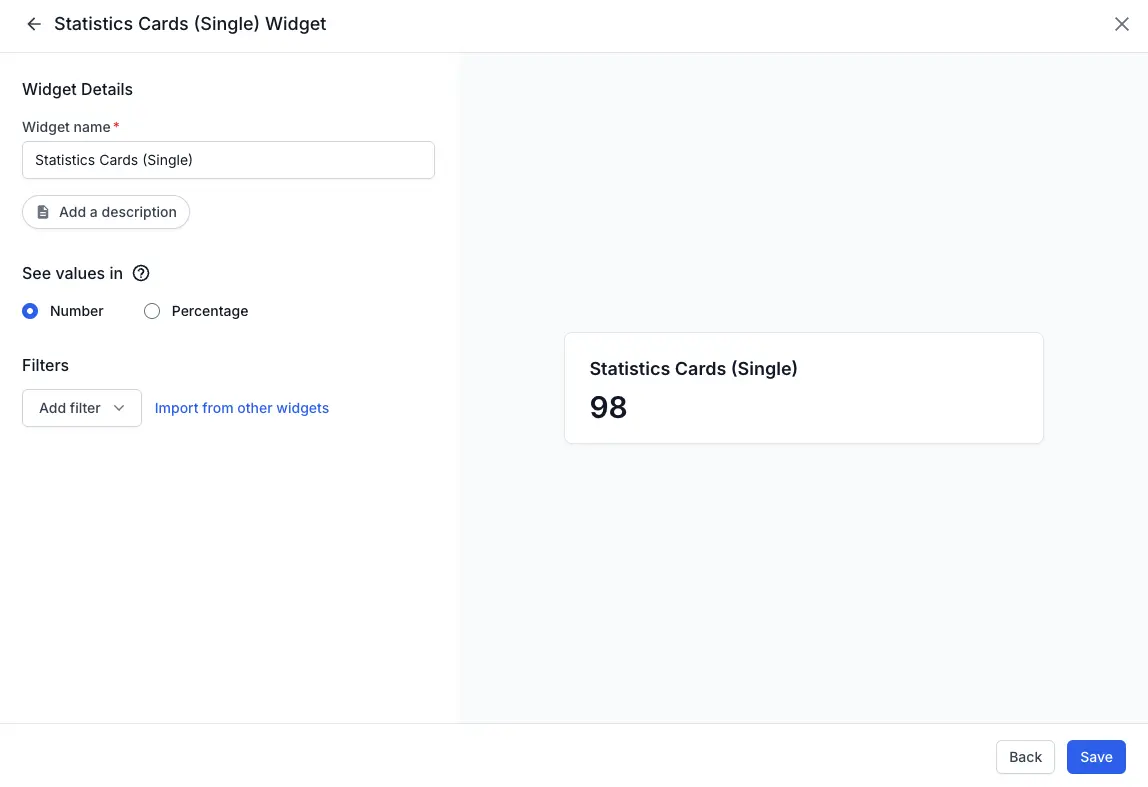The height and width of the screenshot is (787, 1148).
Task: Click the document icon in Add a description
Action: pos(43,212)
